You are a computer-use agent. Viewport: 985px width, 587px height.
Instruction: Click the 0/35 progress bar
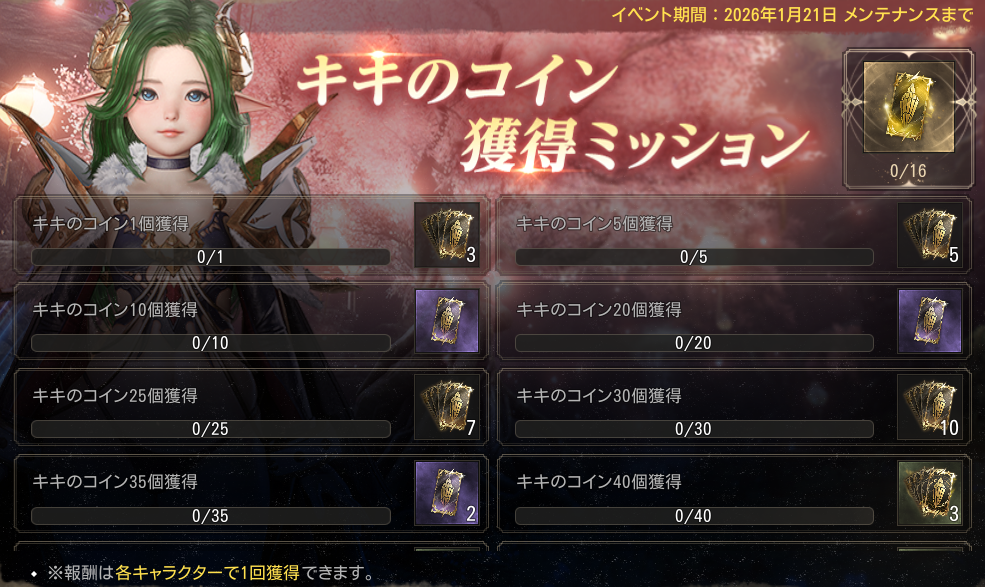pos(210,515)
